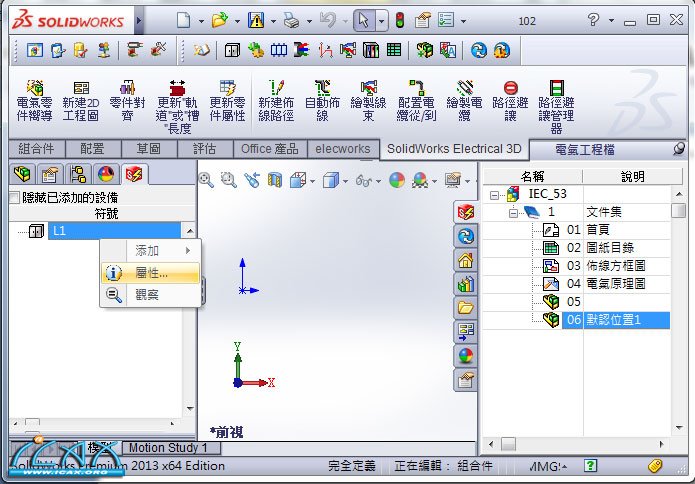
Task: Open 添加 submenu in context menu
Action: pyautogui.click(x=150, y=251)
